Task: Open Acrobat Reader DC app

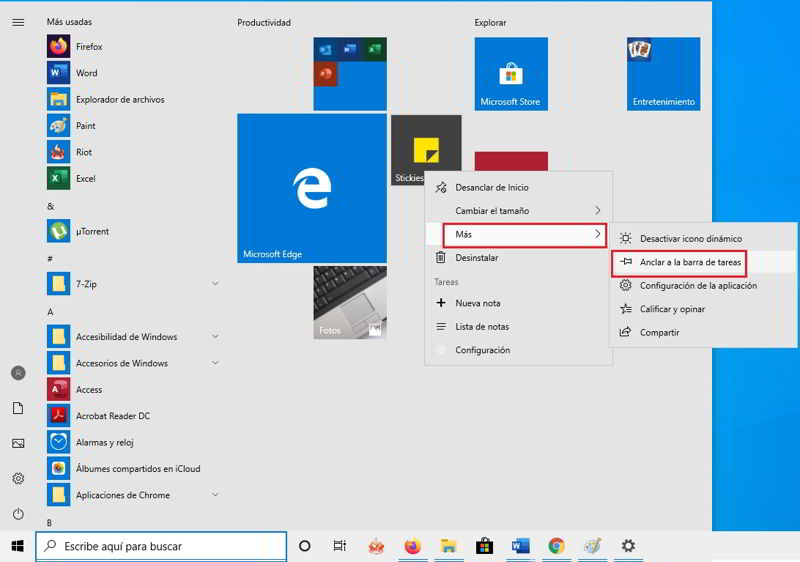Action: point(112,416)
